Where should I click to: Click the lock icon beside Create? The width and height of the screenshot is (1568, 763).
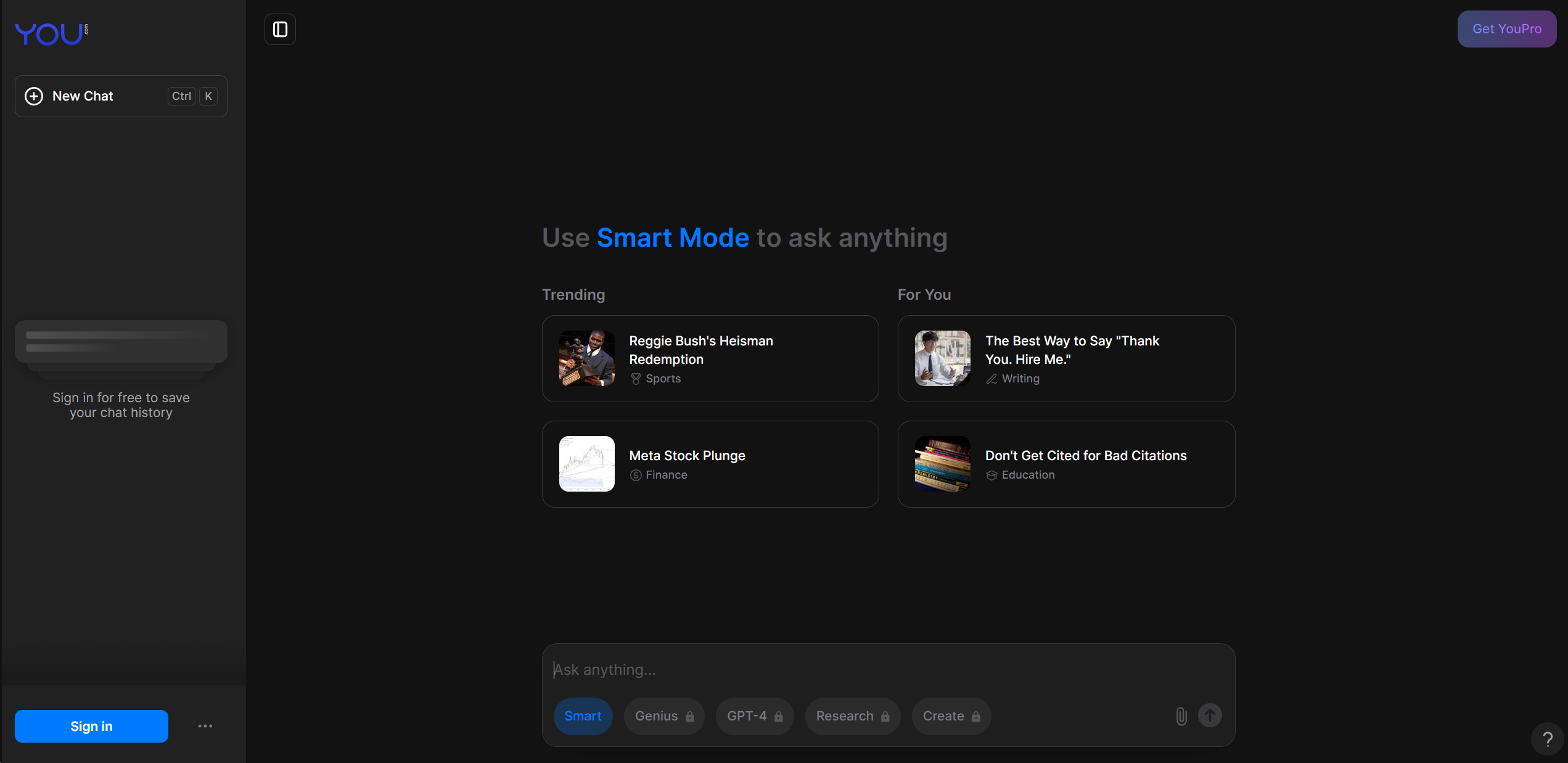coord(975,717)
